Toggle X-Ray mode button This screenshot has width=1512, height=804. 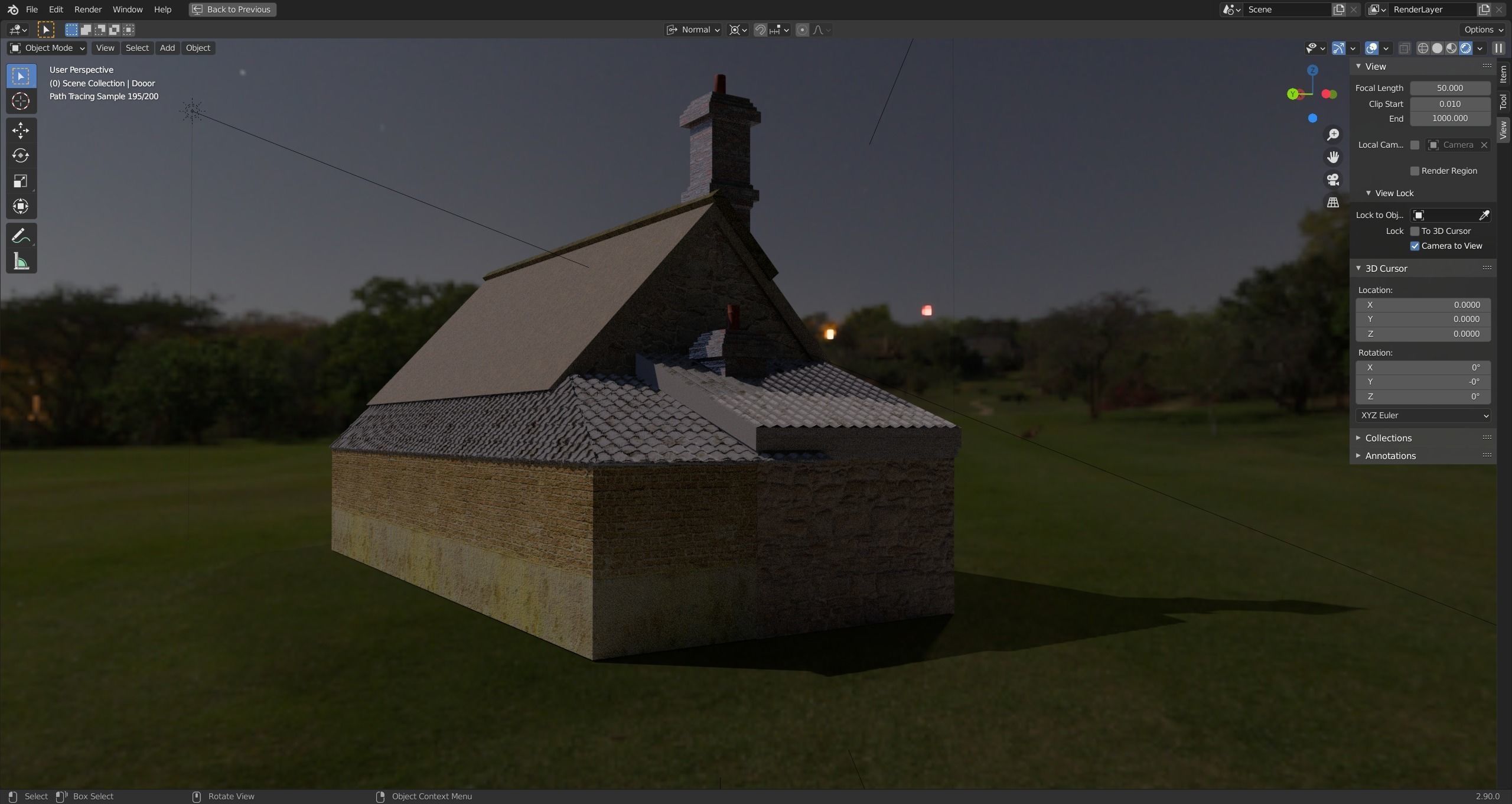1405,48
